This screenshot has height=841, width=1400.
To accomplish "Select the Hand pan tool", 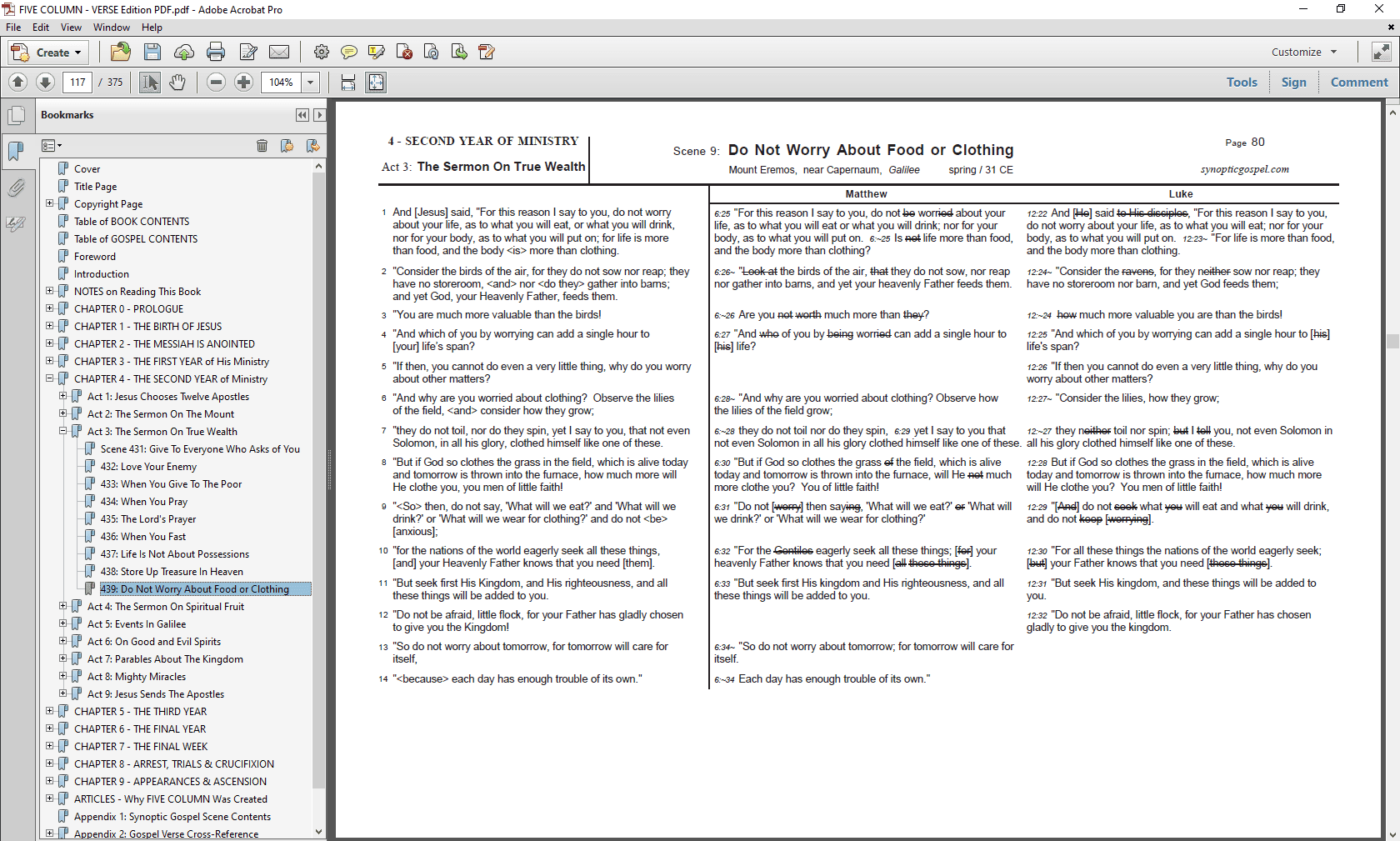I will pos(177,82).
